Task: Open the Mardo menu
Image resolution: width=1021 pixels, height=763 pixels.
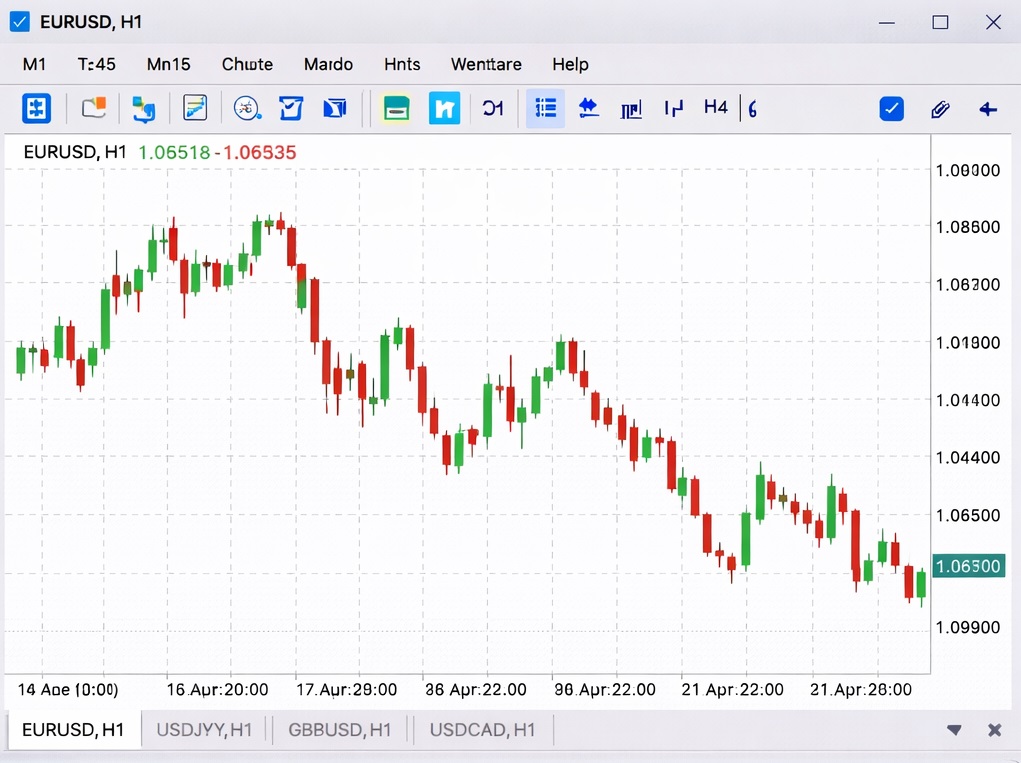Action: click(328, 64)
